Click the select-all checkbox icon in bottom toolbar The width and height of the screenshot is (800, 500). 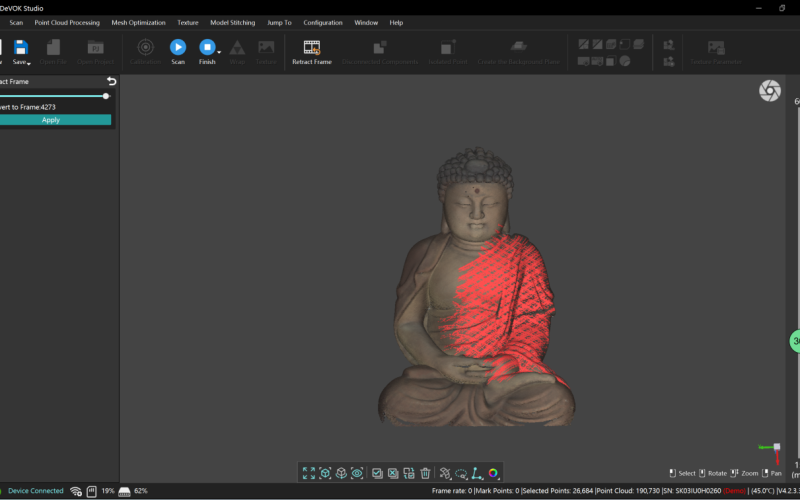377,473
